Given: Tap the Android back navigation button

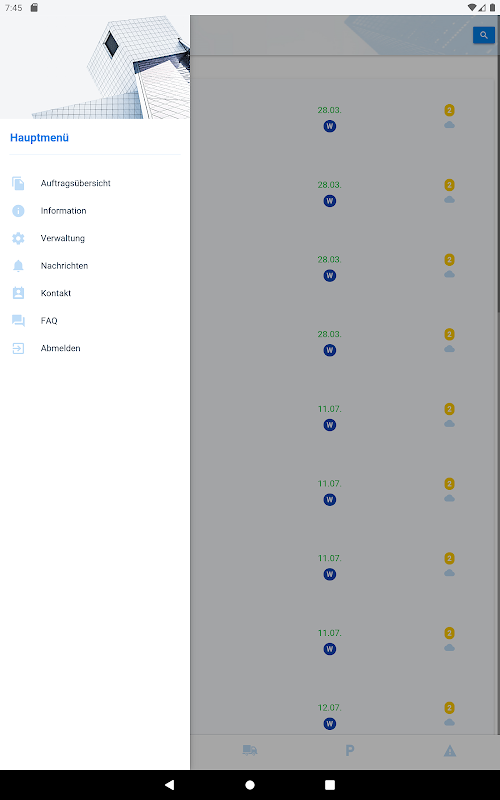Looking at the screenshot, I should click(x=169, y=785).
